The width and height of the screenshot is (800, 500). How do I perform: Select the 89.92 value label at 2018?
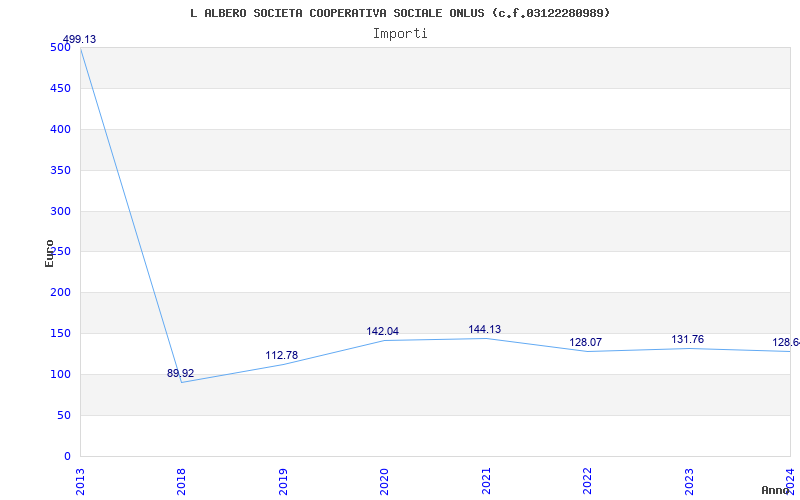[180, 374]
